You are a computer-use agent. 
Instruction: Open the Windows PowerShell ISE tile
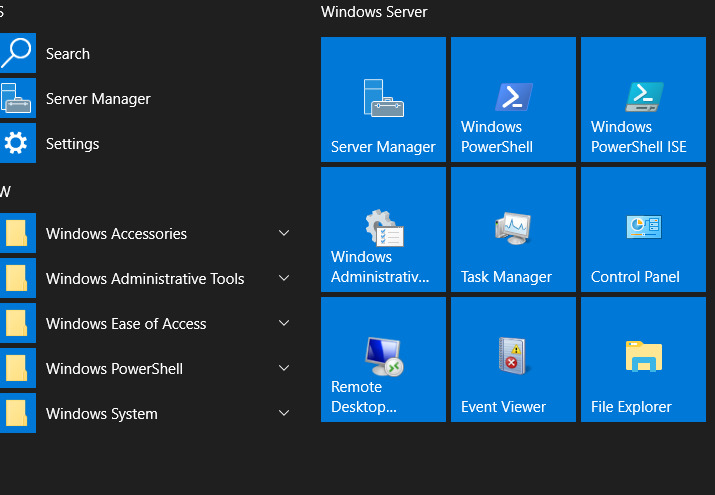tap(643, 99)
